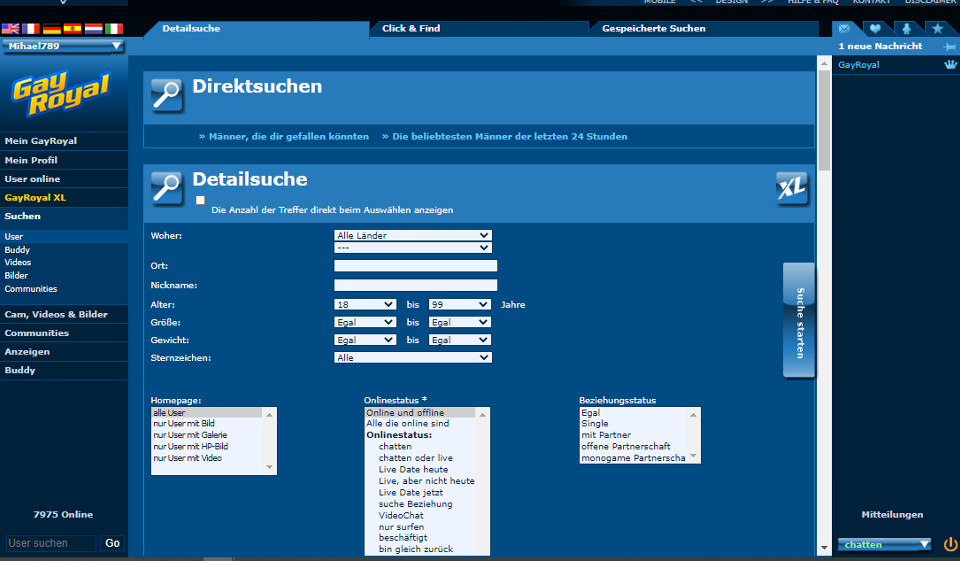The height and width of the screenshot is (561, 960).
Task: Switch to the Click & Find tab
Action: click(411, 29)
